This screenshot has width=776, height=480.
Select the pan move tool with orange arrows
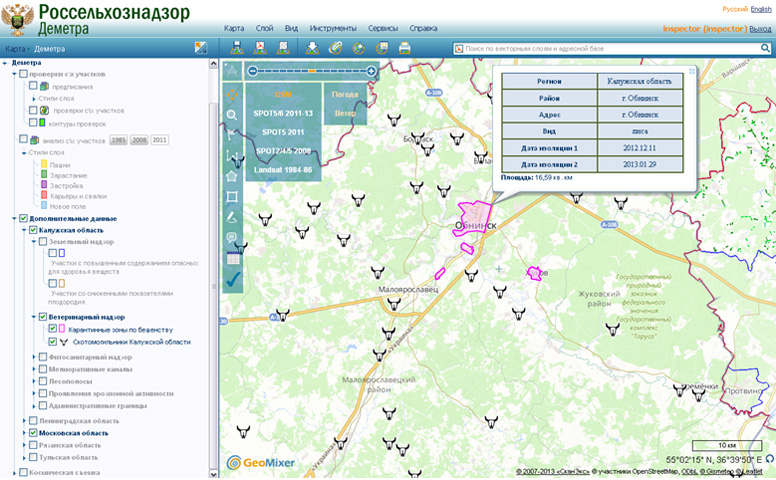click(x=232, y=94)
